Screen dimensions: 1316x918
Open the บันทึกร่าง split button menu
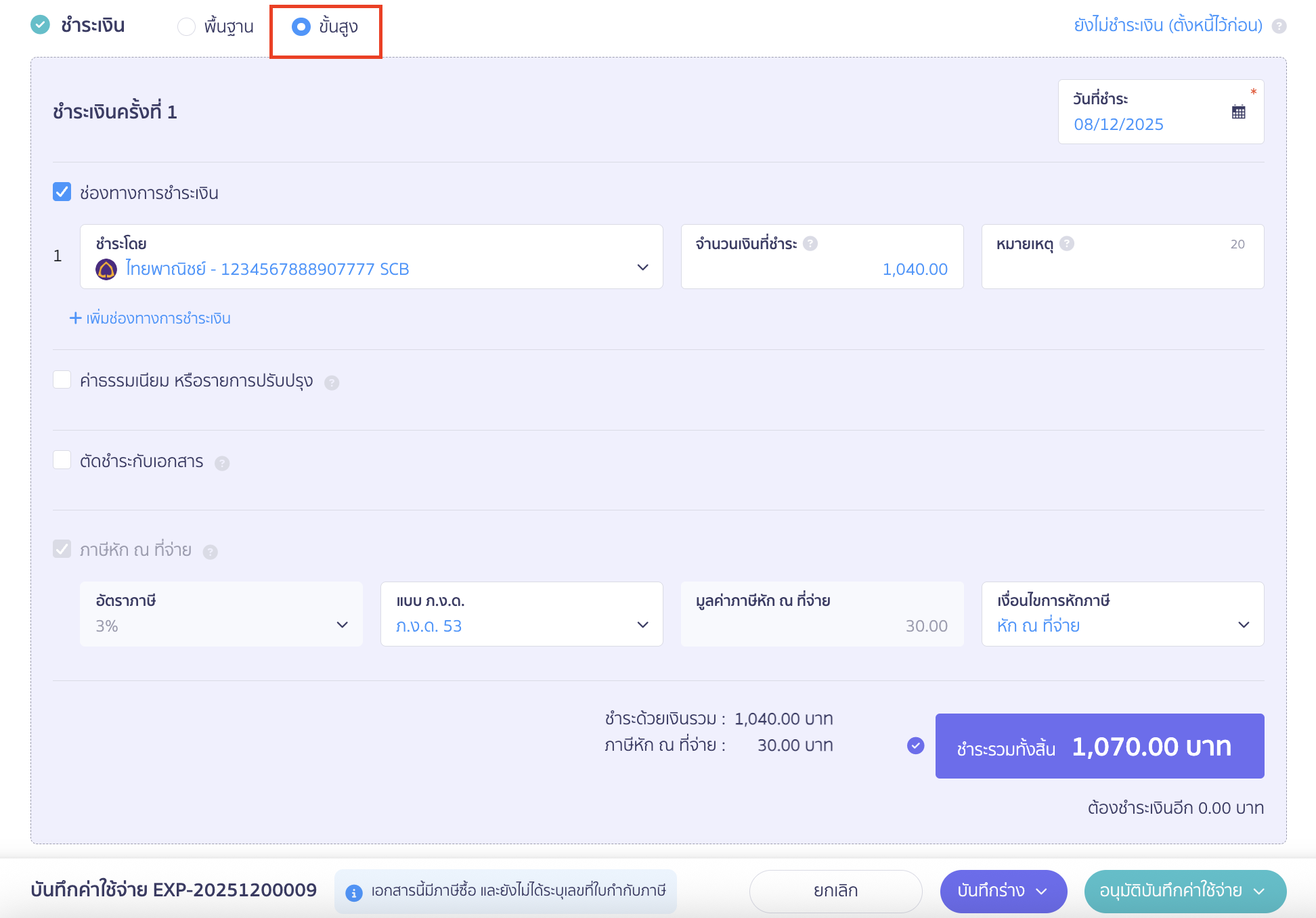tap(1042, 891)
